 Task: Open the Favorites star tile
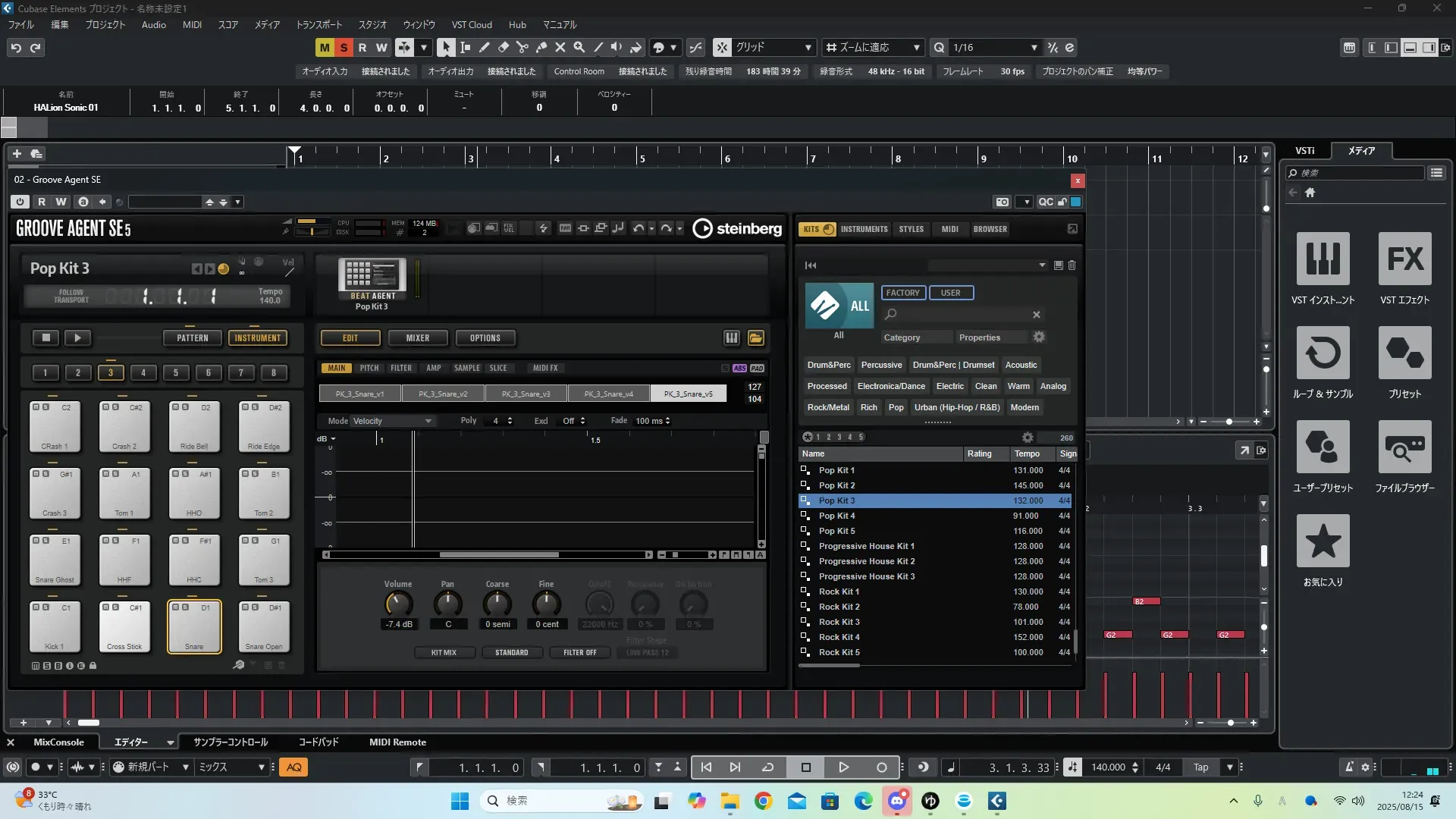coord(1323,541)
